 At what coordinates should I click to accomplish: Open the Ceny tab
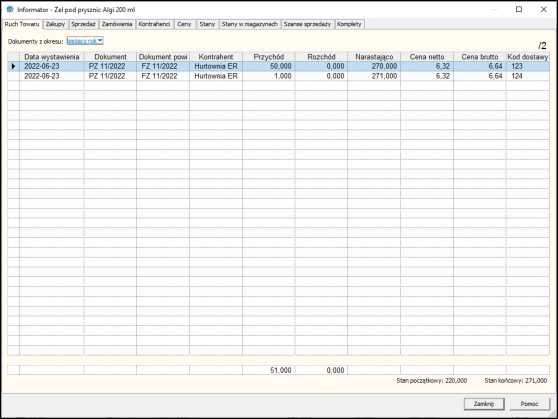pyautogui.click(x=184, y=24)
